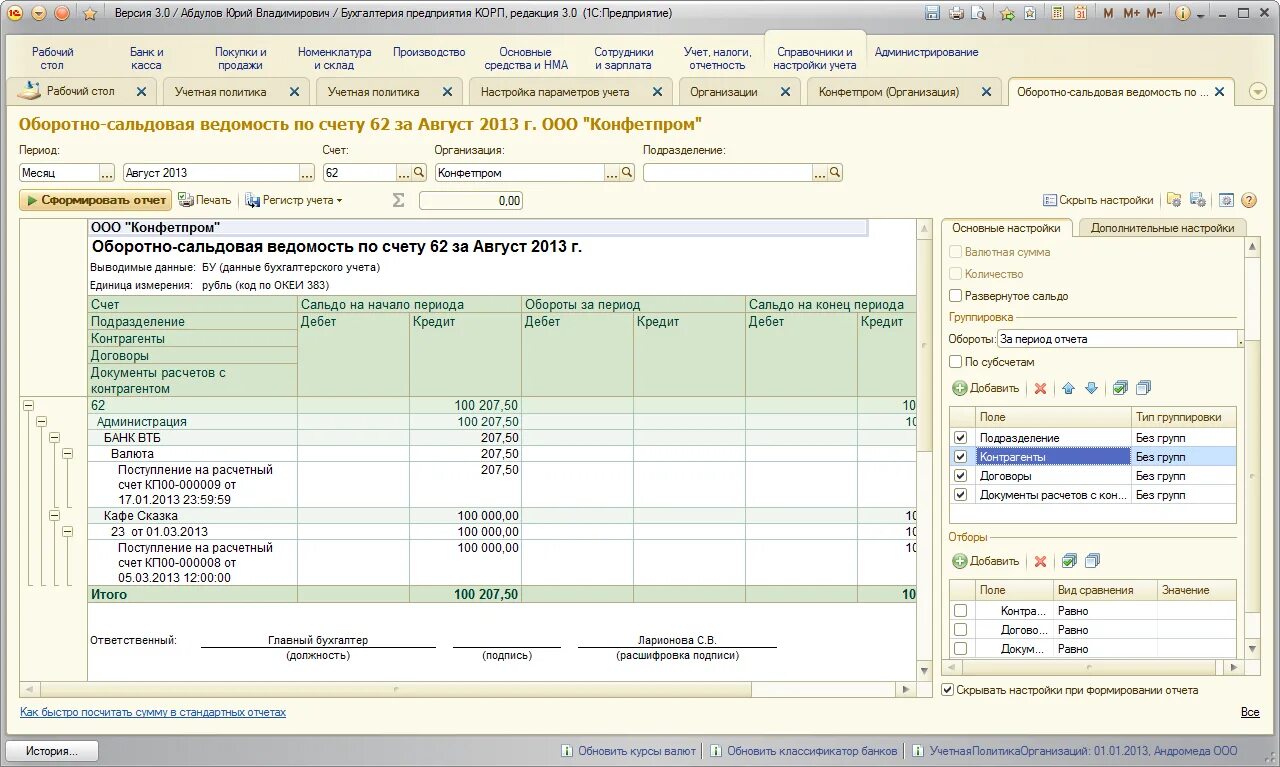Open period type selector next to Месяц
Image resolution: width=1280 pixels, height=767 pixels.
107,173
